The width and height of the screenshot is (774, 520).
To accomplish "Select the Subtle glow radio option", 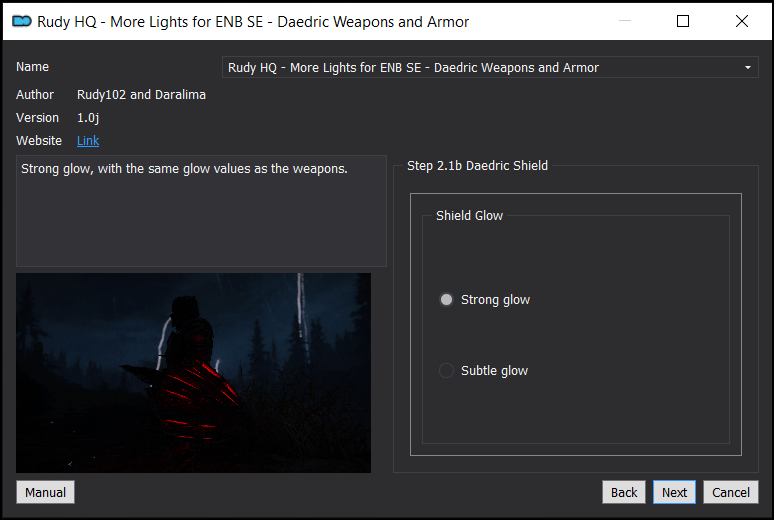I will pos(483,370).
